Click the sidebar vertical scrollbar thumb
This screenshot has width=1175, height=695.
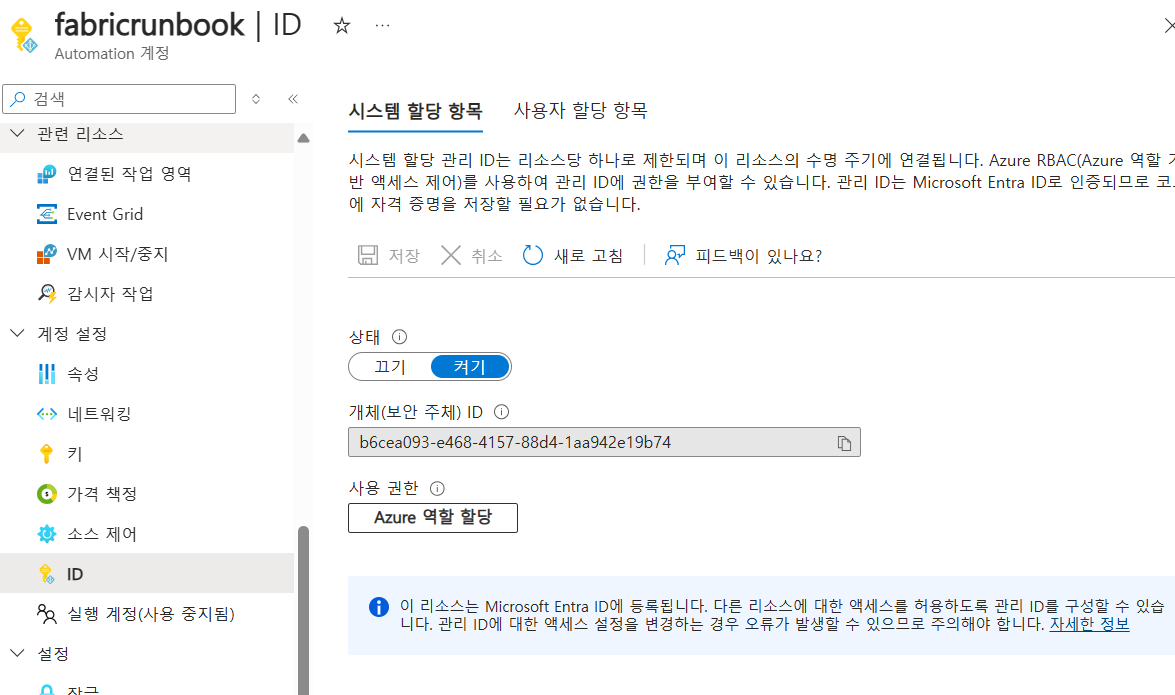303,610
